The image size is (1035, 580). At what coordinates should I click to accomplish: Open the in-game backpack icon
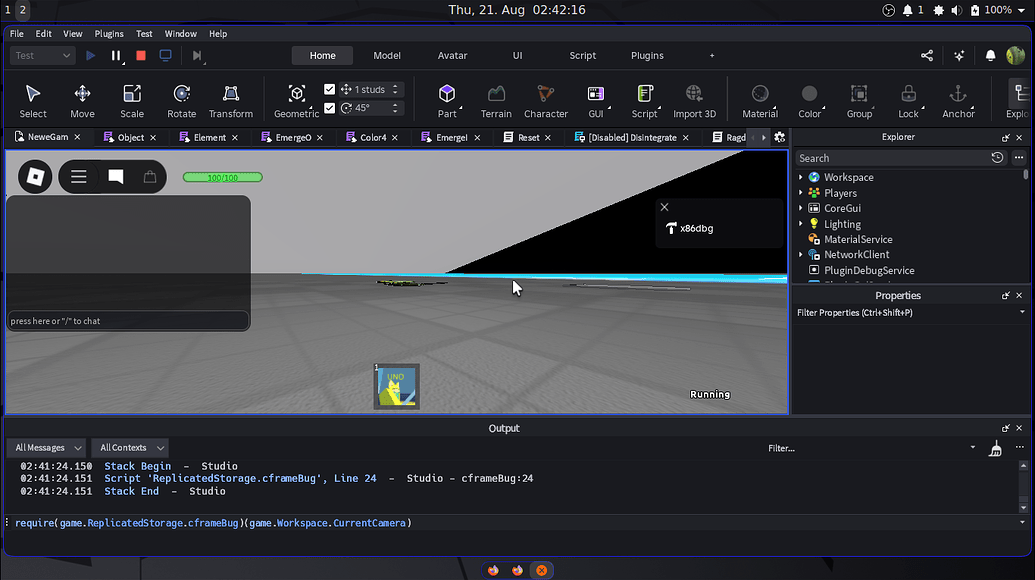point(150,177)
